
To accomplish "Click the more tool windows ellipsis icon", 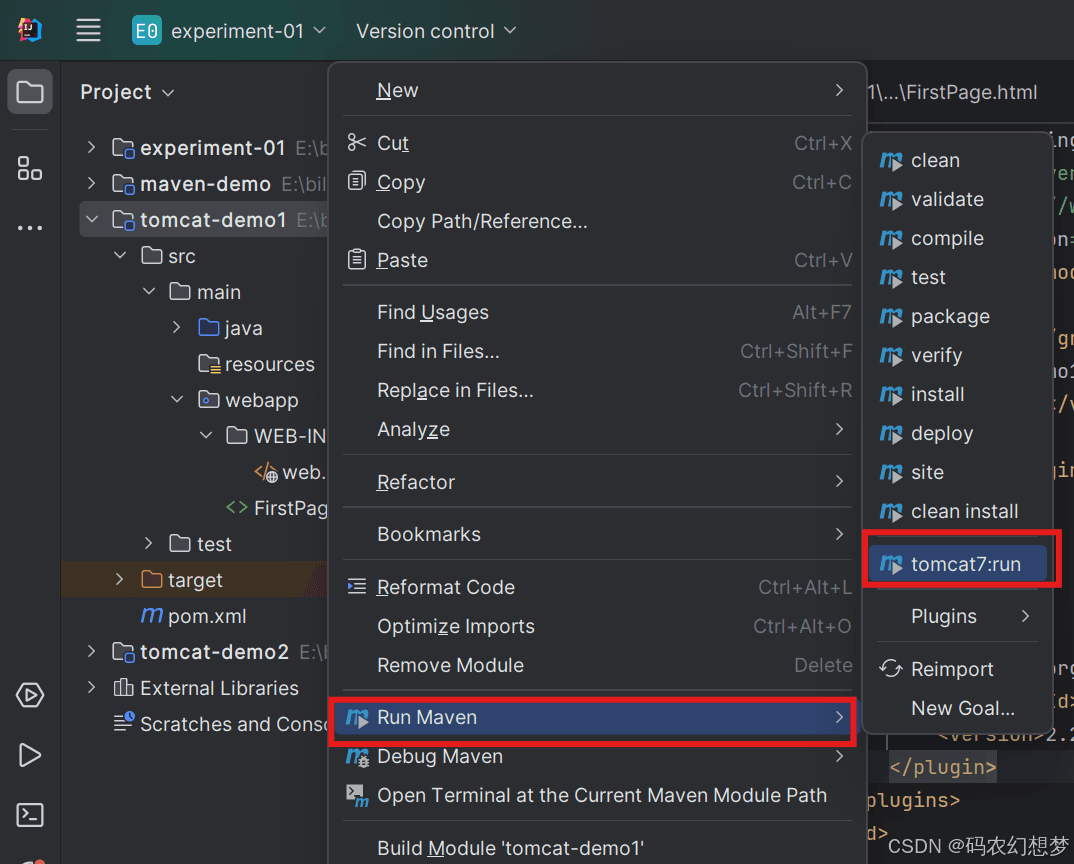I will (x=30, y=228).
